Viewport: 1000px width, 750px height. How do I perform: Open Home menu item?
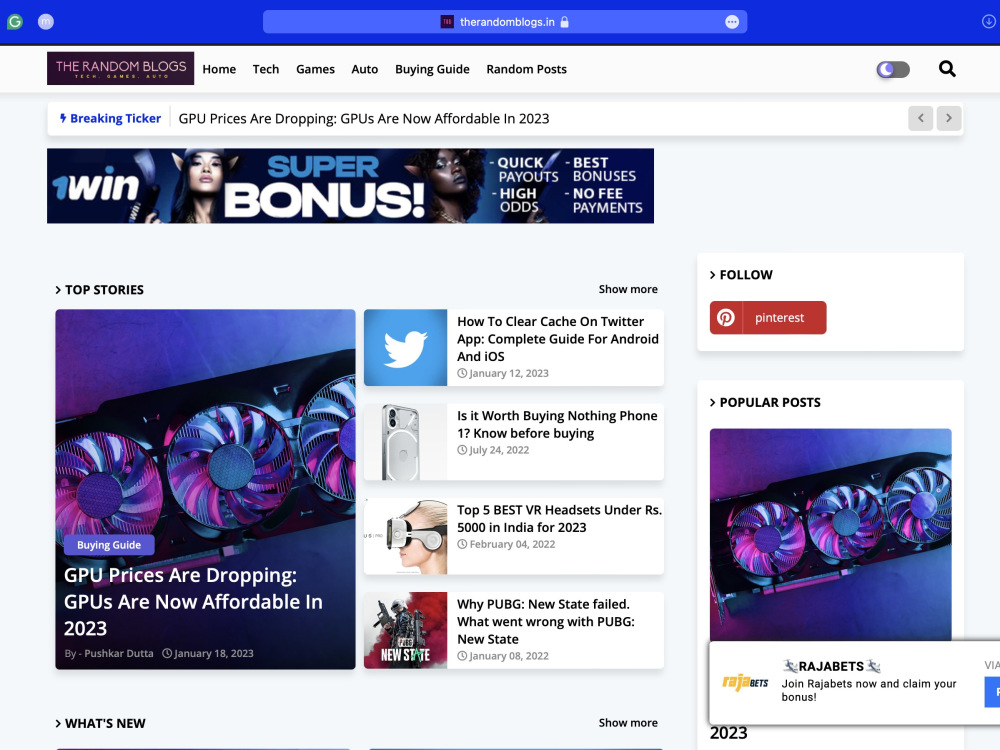[219, 69]
